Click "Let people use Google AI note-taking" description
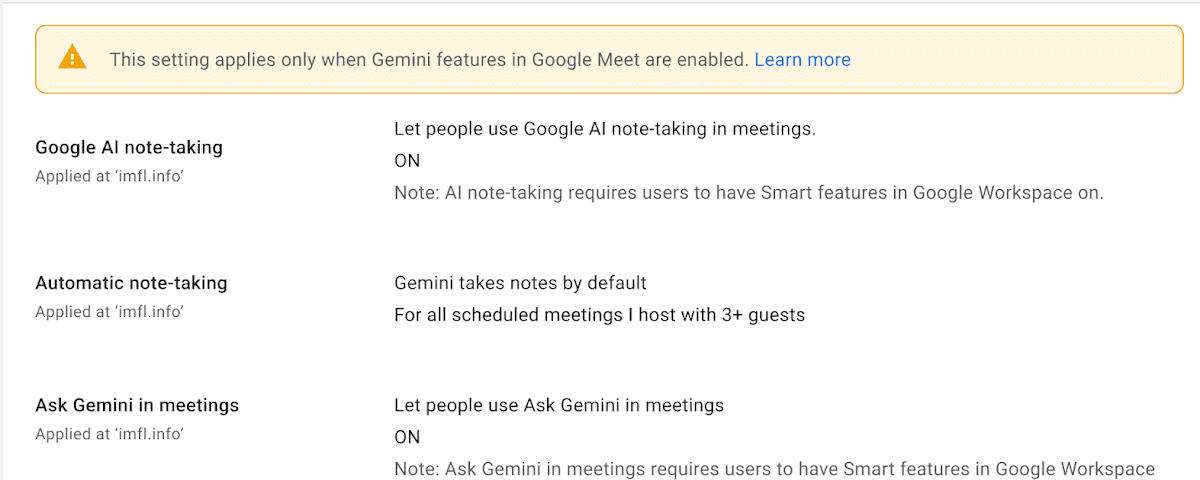Image resolution: width=1200 pixels, height=480 pixels. [x=604, y=129]
